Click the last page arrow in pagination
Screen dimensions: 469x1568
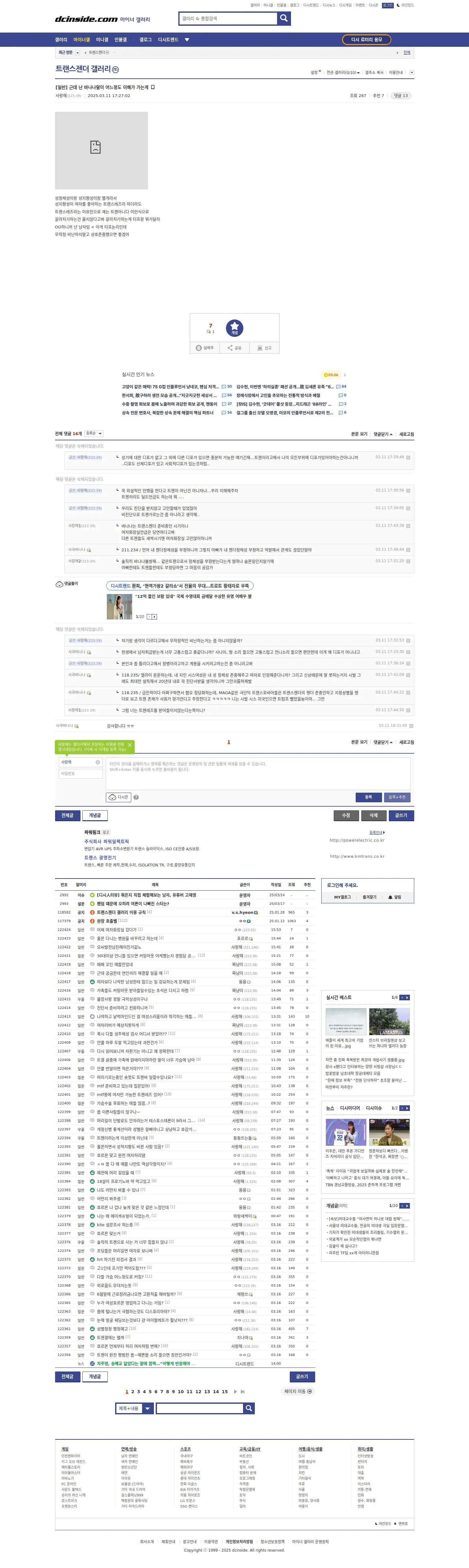click(x=243, y=1391)
